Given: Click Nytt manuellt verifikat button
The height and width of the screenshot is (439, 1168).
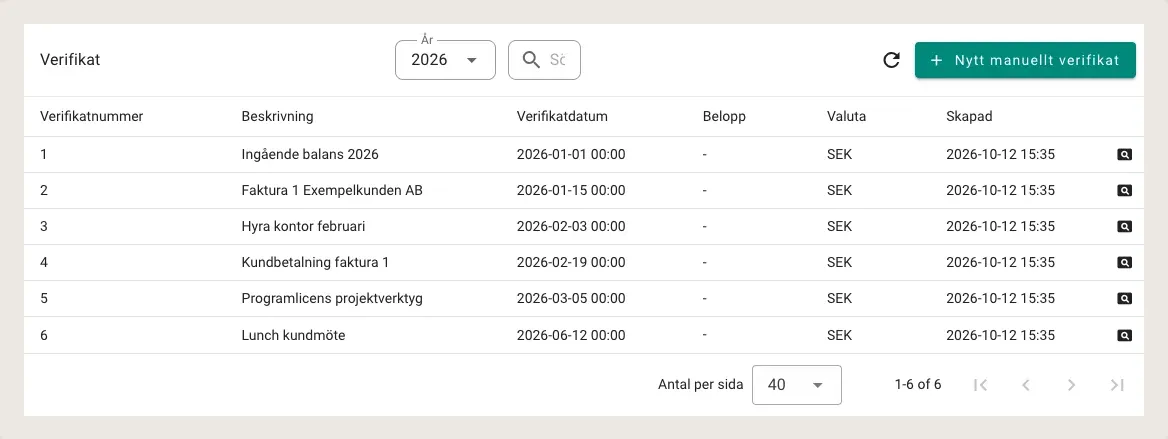Looking at the screenshot, I should (x=1025, y=60).
